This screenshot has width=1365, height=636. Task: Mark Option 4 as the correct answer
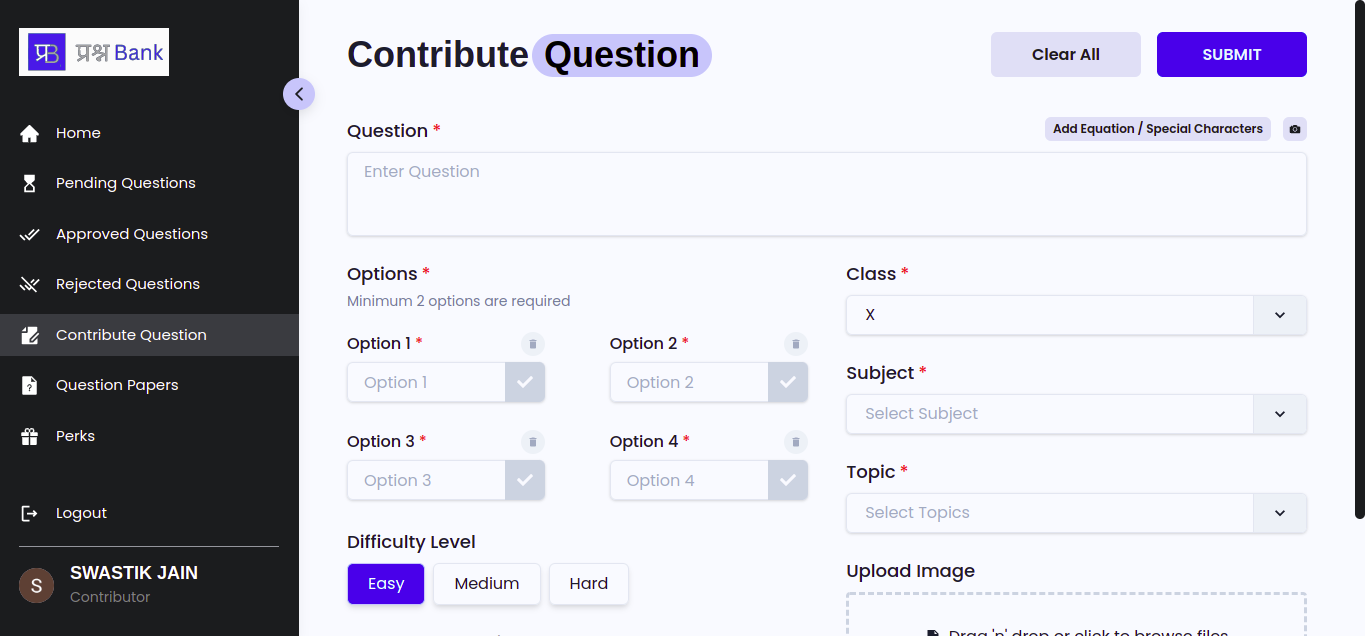point(788,480)
